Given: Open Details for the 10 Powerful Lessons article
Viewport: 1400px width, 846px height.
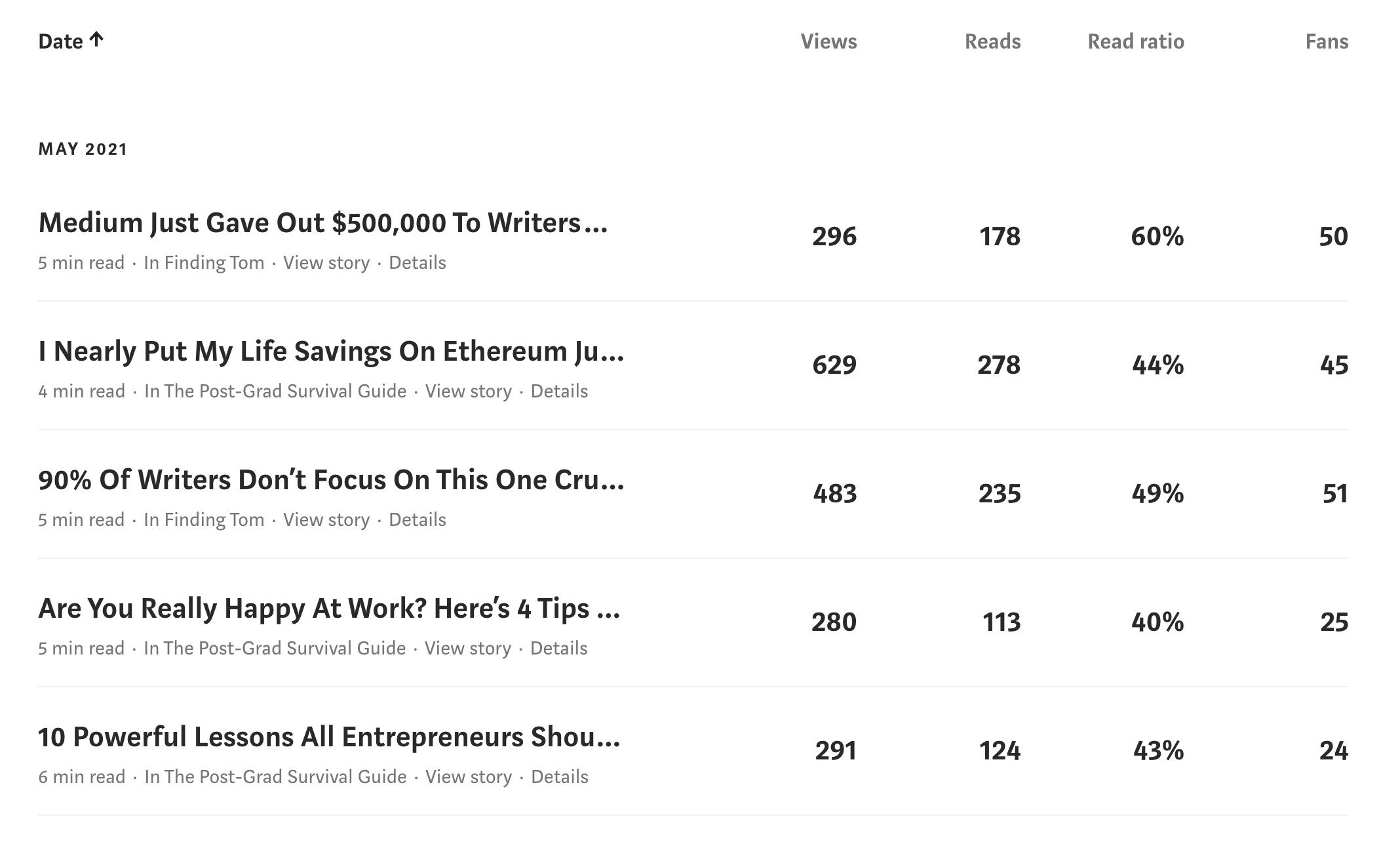Looking at the screenshot, I should point(560,776).
